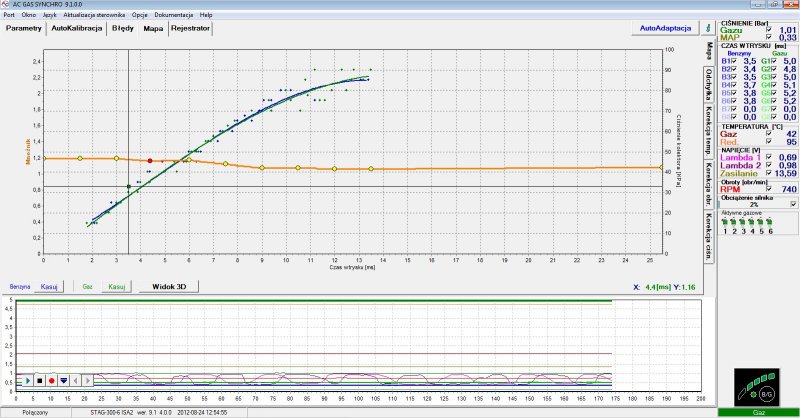Click the Połączony status bar entry
Screen dimensions: 800x418
pos(35,412)
